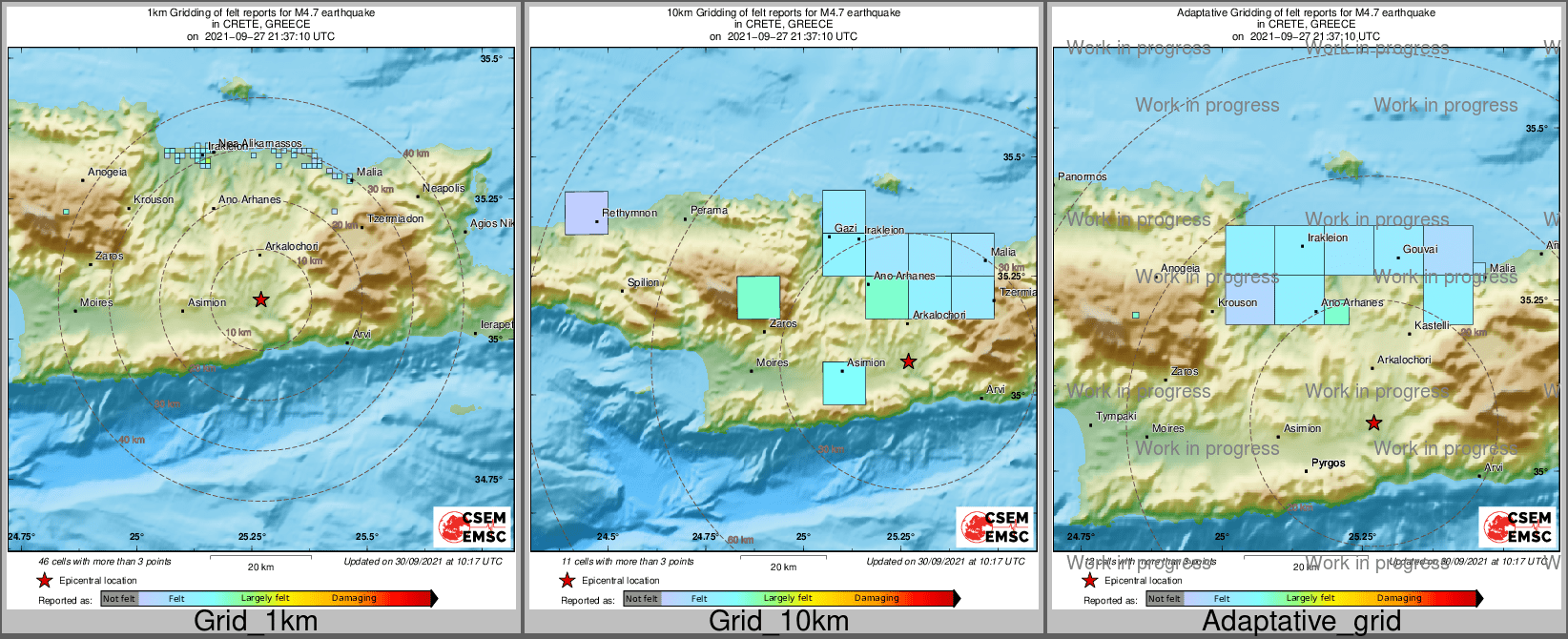
Task: Click the CSEM EMSC logo on the Grid_1km map
Action: [472, 526]
